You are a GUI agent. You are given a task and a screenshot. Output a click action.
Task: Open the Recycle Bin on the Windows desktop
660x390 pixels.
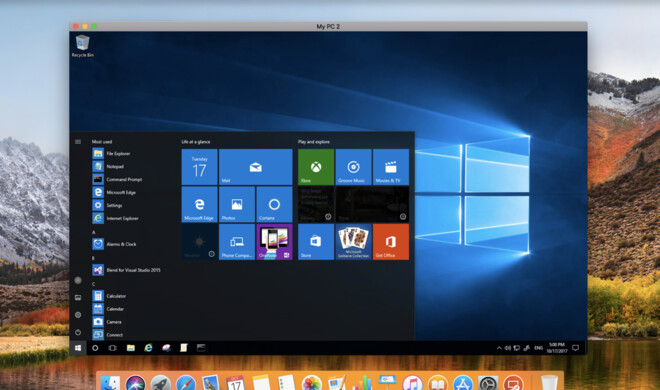(x=82, y=46)
